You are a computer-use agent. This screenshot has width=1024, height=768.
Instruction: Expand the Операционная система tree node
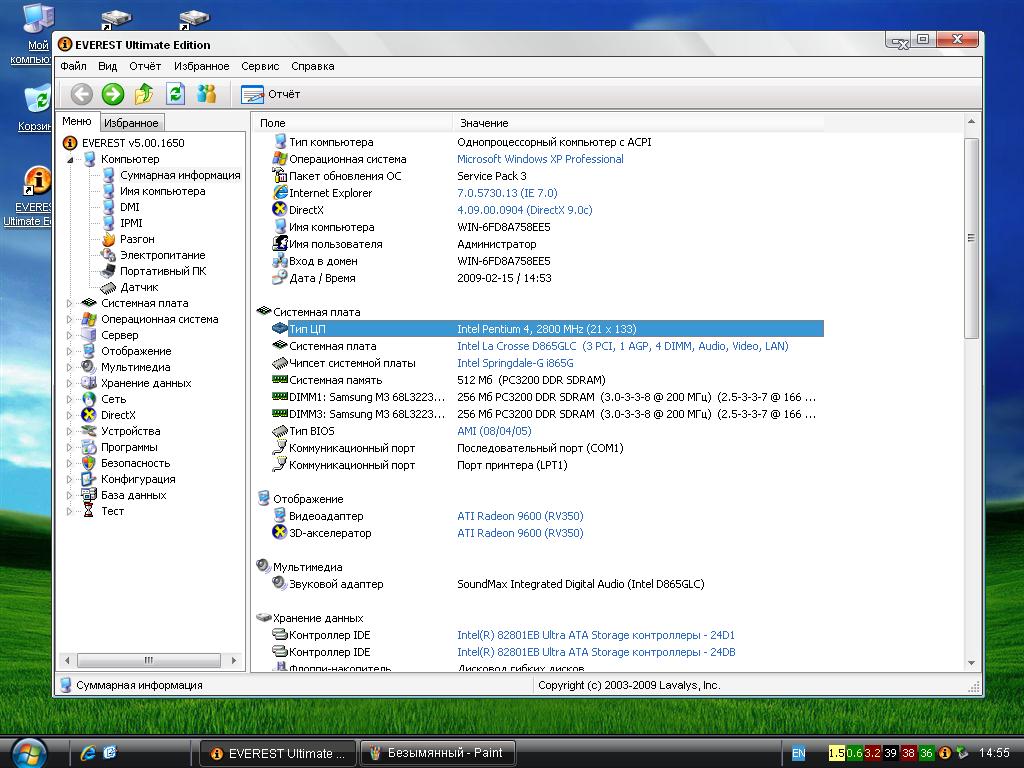pos(70,319)
